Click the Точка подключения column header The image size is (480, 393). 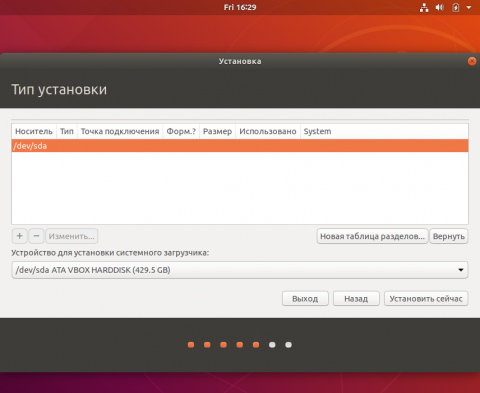pos(120,131)
